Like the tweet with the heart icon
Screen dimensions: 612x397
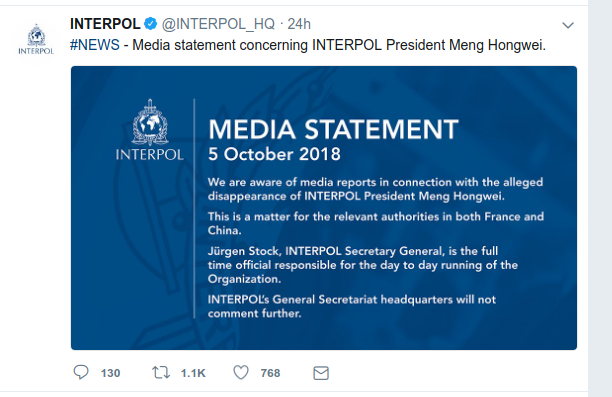coord(241,372)
